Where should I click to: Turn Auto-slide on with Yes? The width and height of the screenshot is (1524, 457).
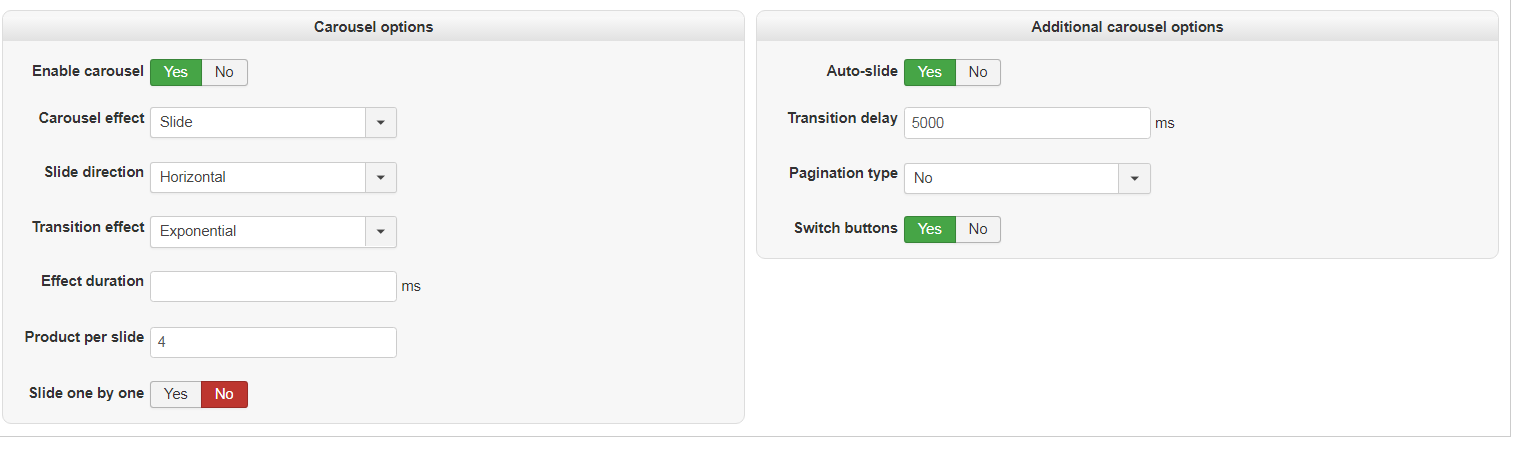(x=930, y=72)
